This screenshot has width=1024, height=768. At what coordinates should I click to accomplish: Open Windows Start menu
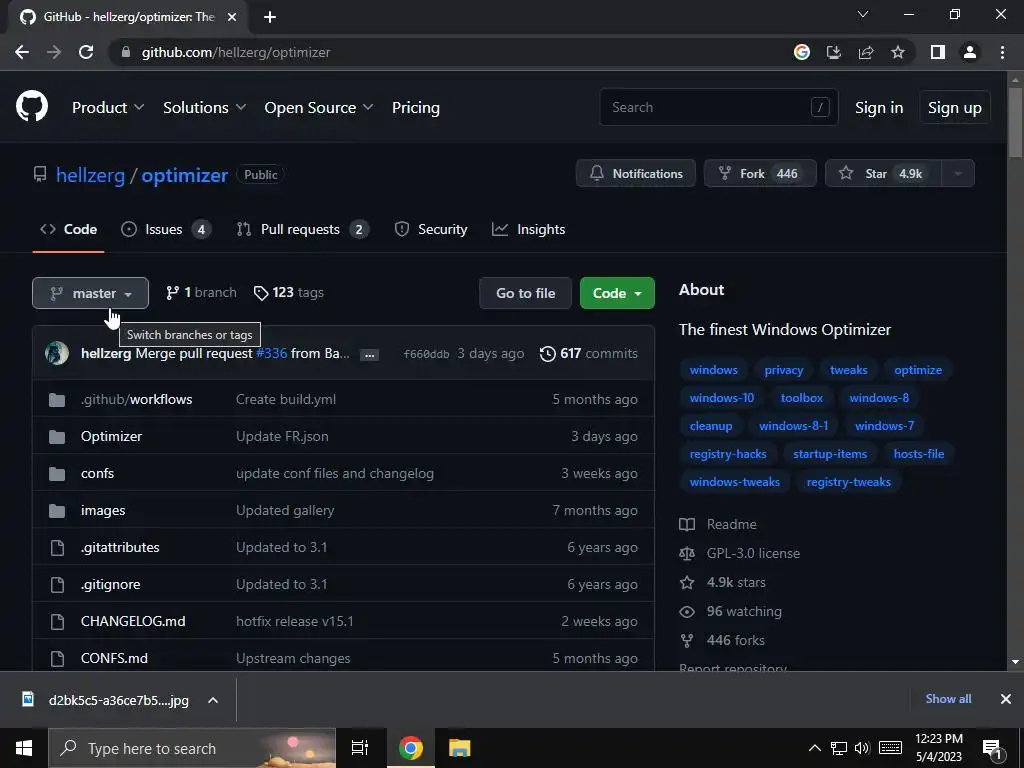24,748
